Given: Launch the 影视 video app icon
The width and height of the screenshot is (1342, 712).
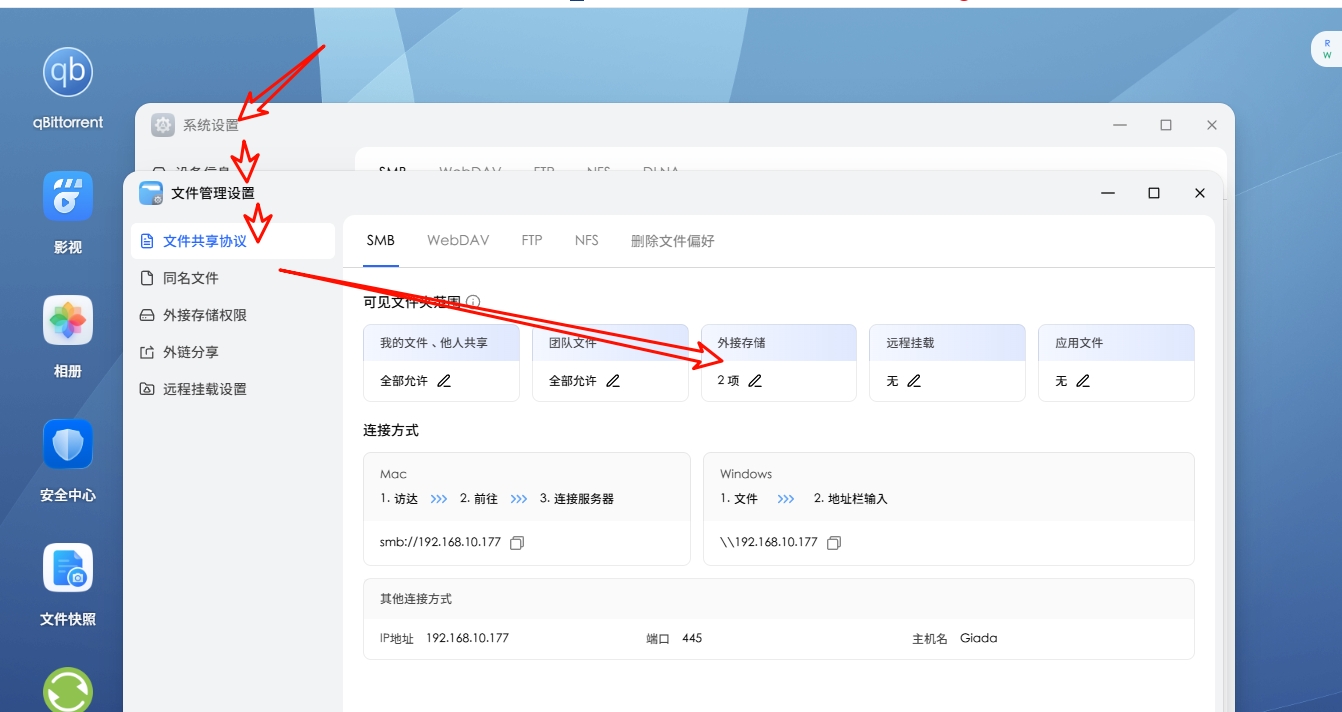Looking at the screenshot, I should tap(68, 196).
